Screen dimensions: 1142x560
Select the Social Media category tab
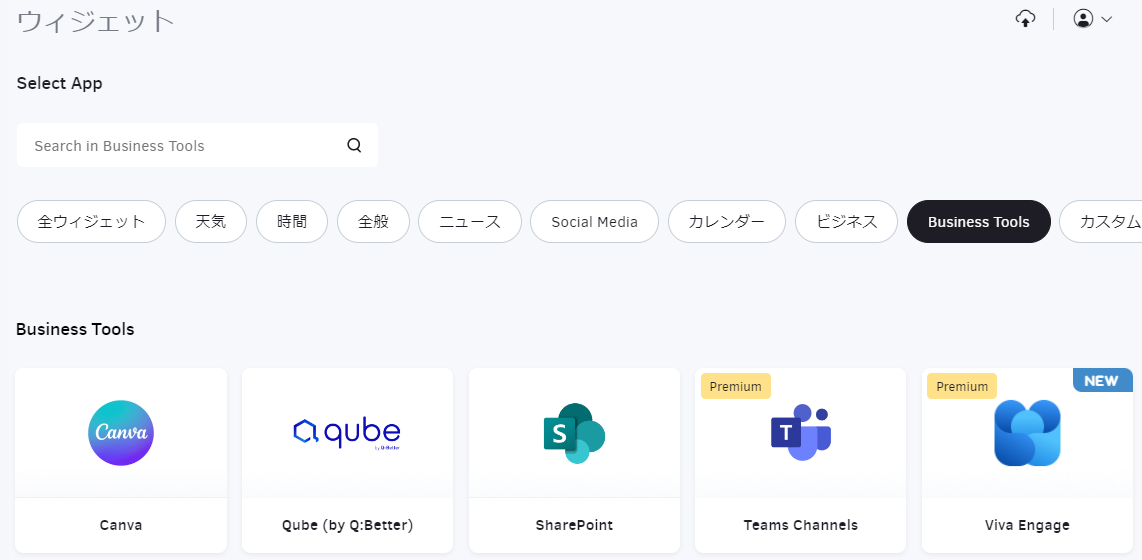coord(594,221)
